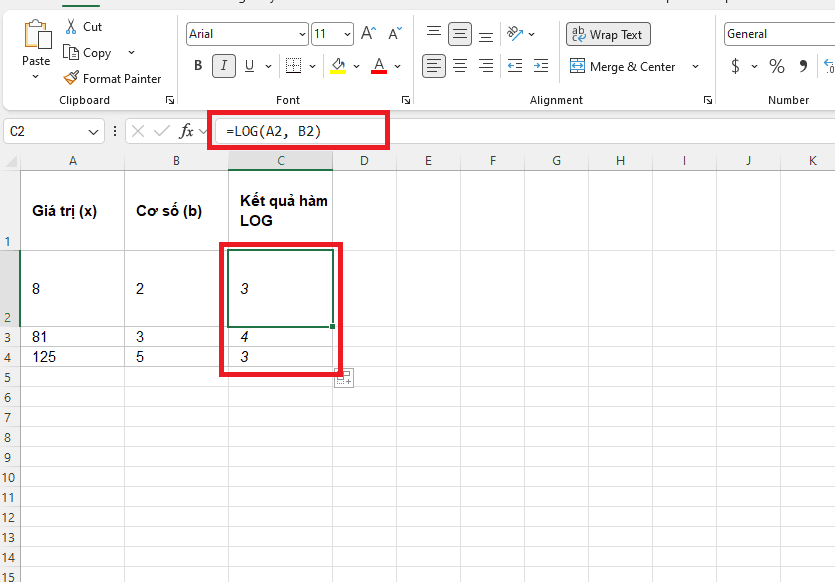Select cell A4 containing 125
Viewport: 835px width, 582px height.
click(x=72, y=357)
